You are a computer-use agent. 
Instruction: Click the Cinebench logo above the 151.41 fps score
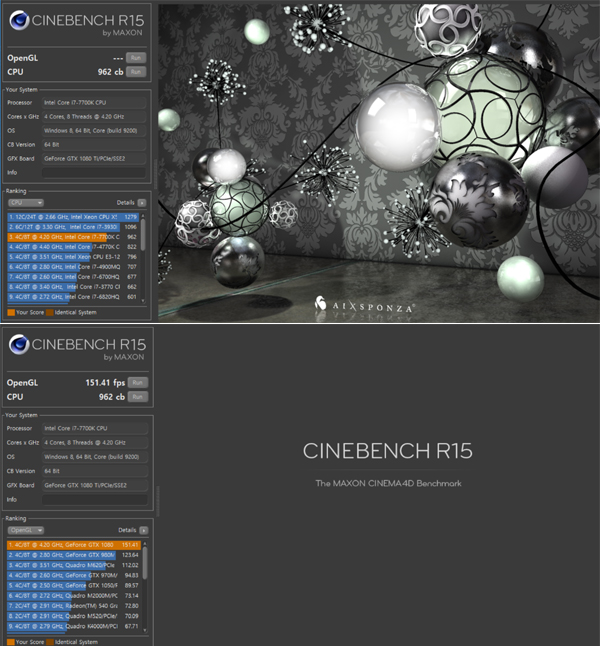coord(19,344)
